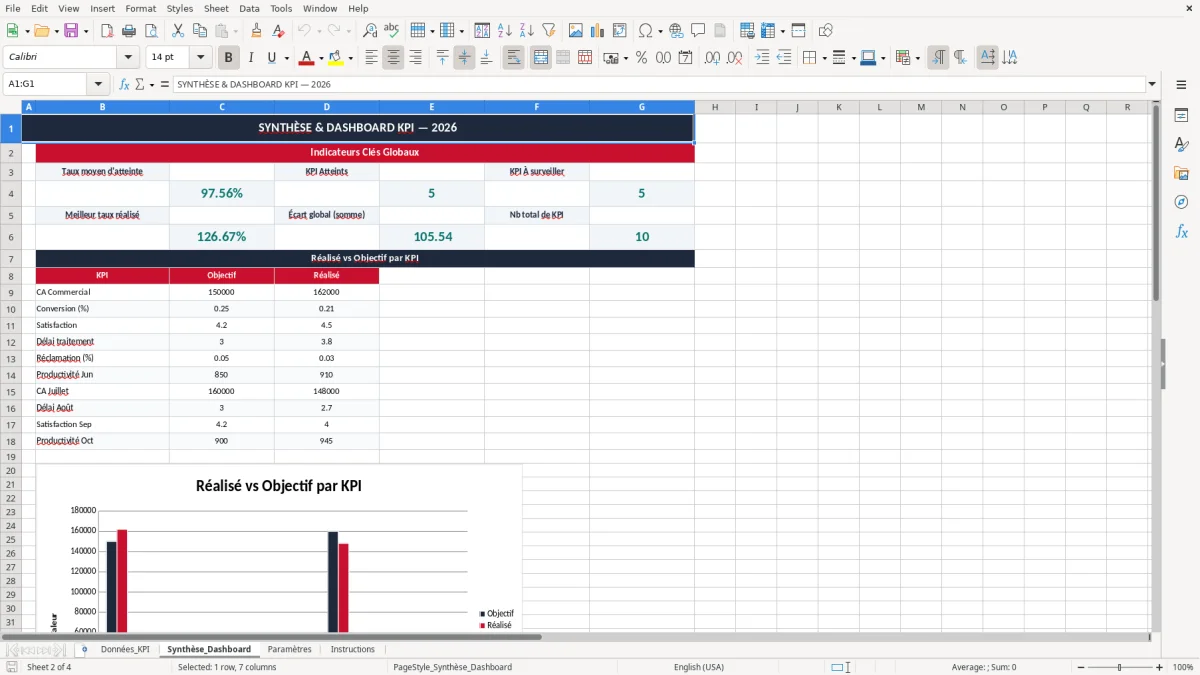The height and width of the screenshot is (675, 1200).
Task: Center text horizontally
Action: 393,58
